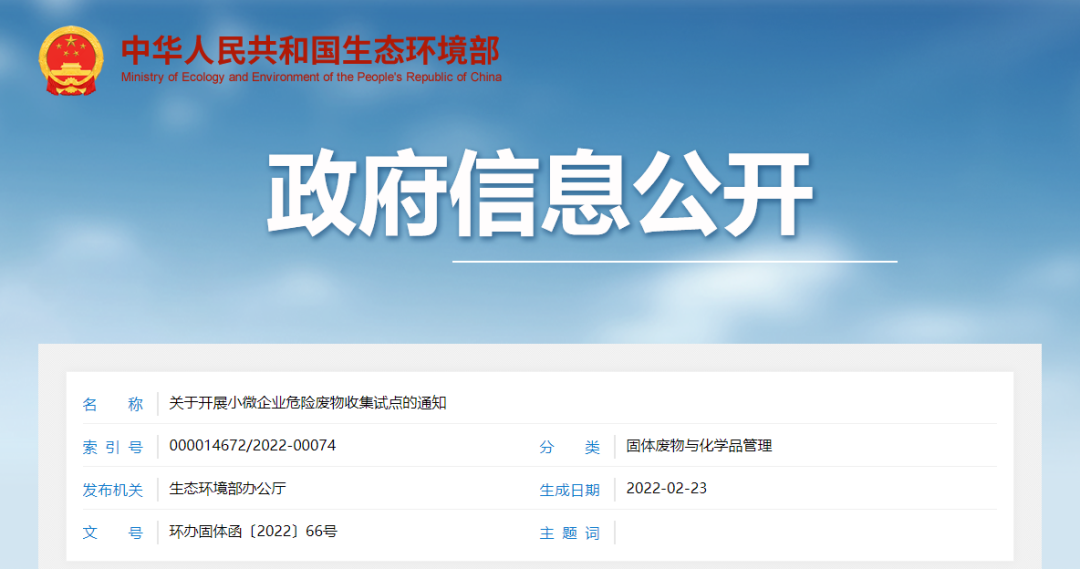1080x569 pixels.
Task: Click the 索引号 field label
Action: (x=113, y=447)
